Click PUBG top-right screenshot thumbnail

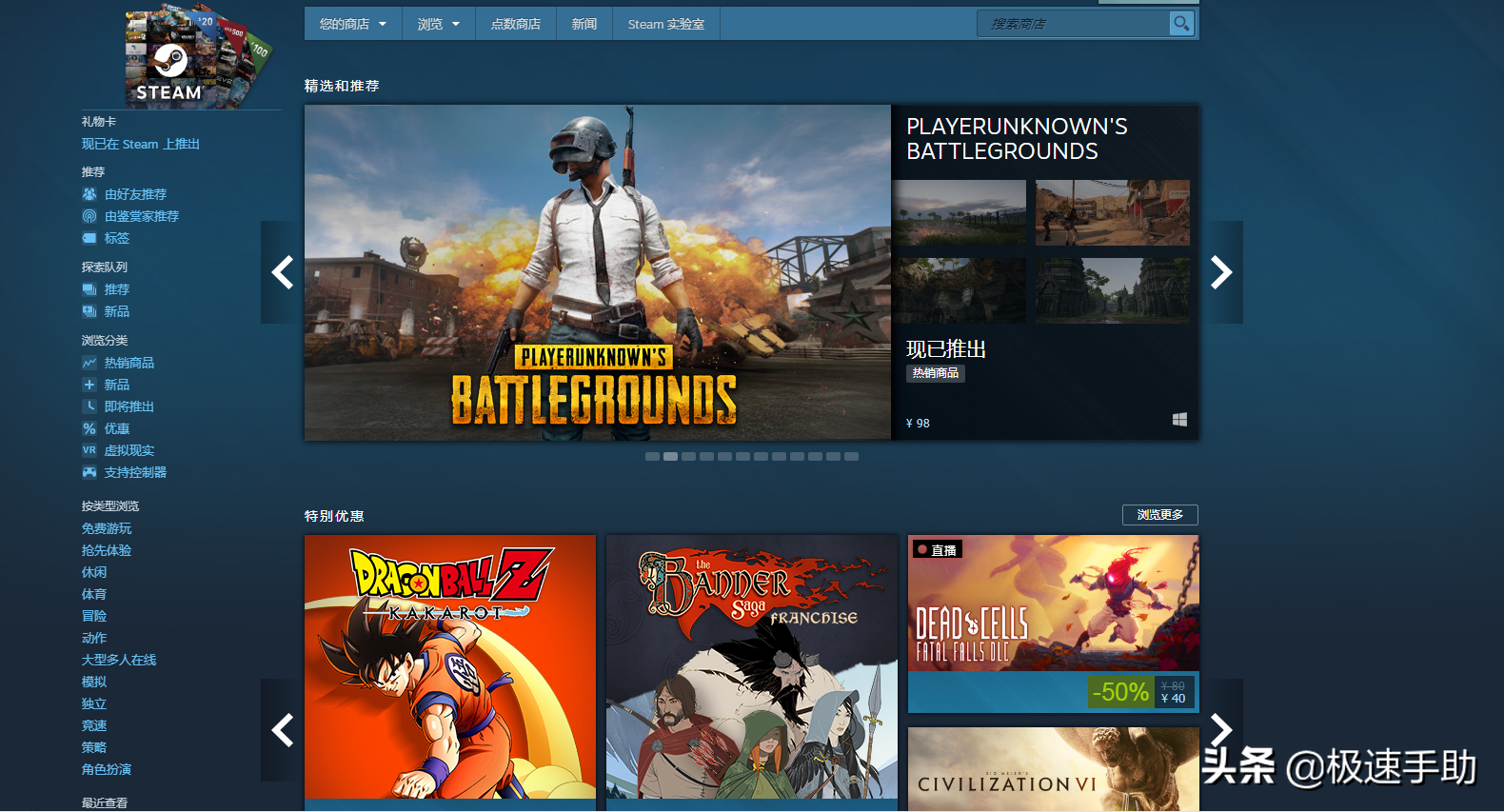[x=1113, y=212]
